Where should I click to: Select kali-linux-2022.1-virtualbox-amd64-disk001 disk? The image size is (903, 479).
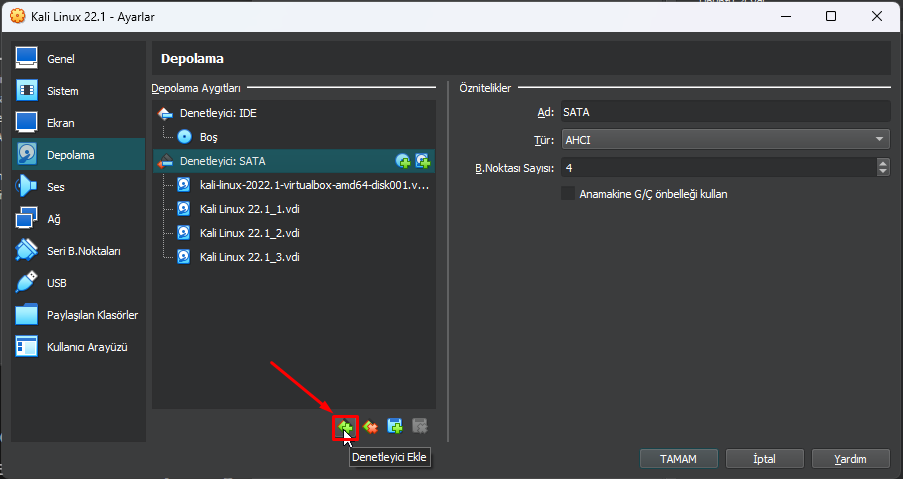pyautogui.click(x=294, y=185)
